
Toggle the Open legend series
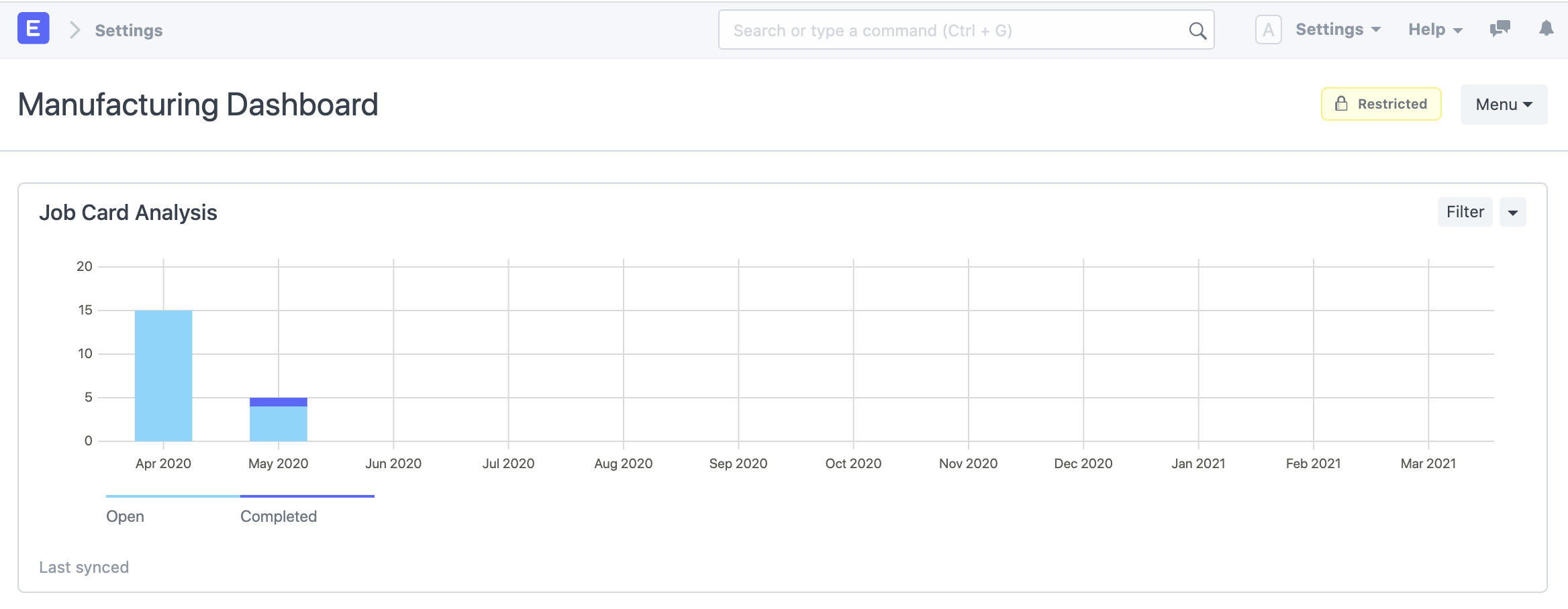coord(126,516)
